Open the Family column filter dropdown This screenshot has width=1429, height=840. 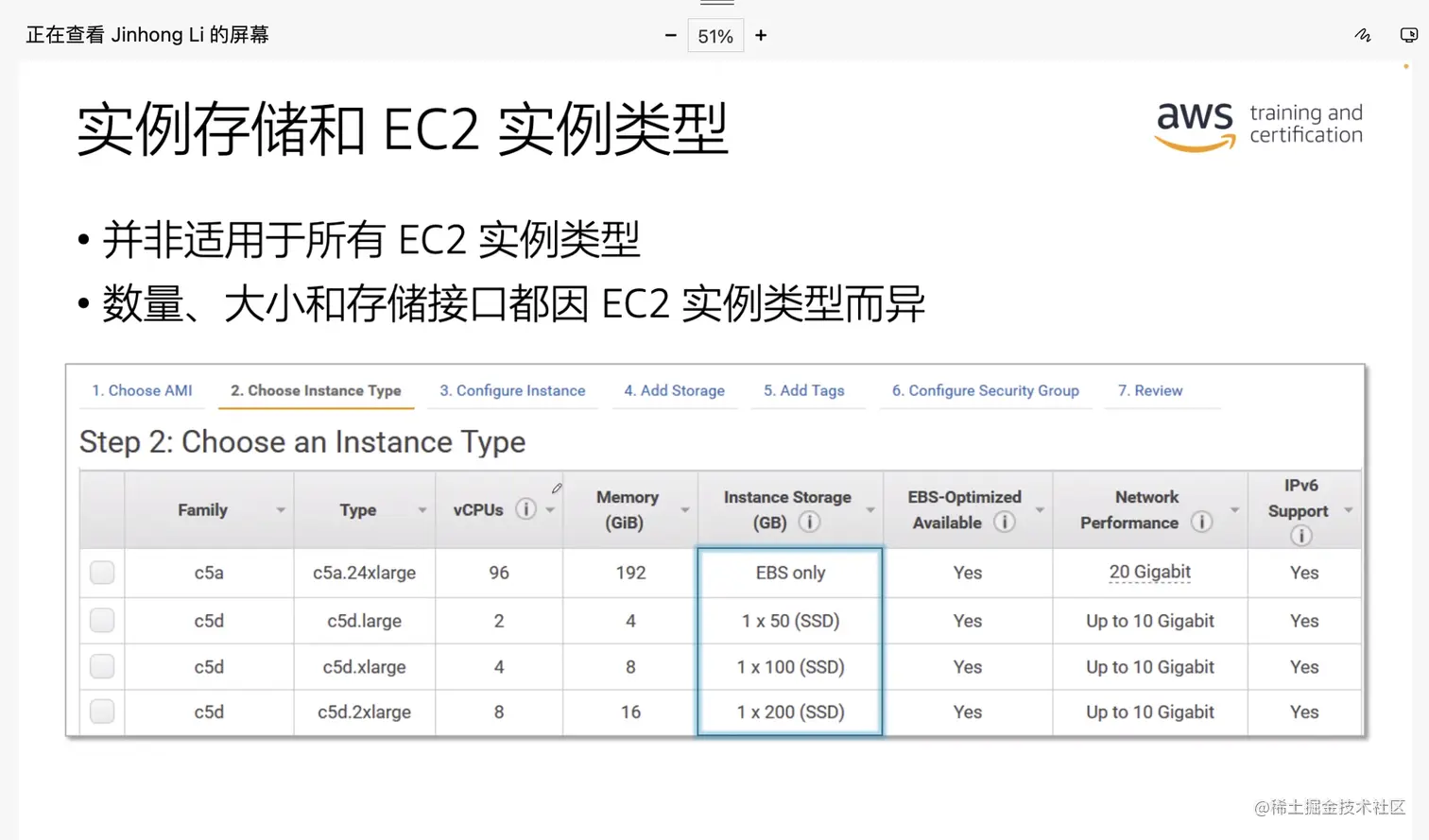pyautogui.click(x=281, y=510)
